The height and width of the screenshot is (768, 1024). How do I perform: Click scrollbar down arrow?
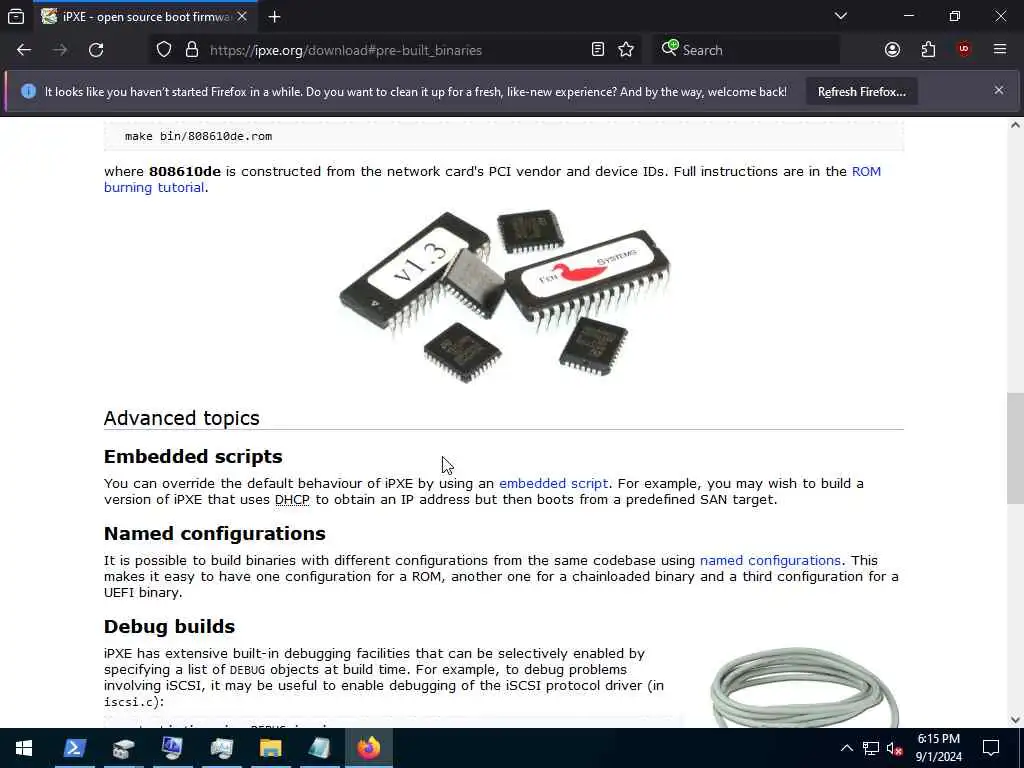click(1015, 720)
